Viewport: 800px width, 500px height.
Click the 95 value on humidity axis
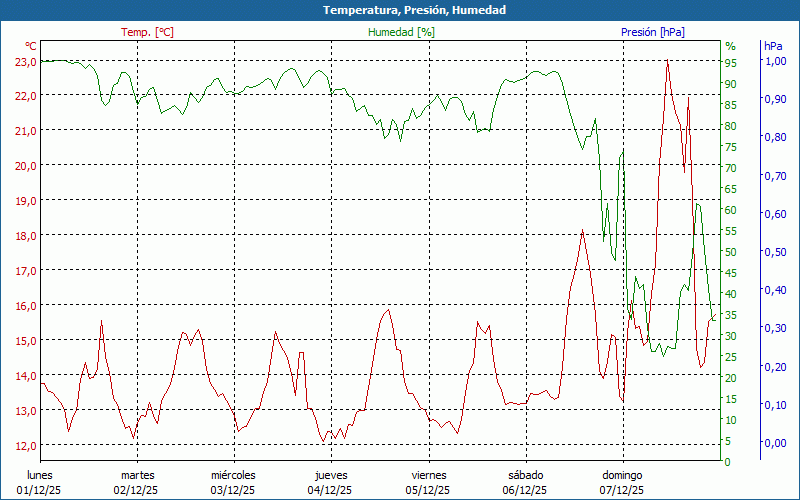click(730, 62)
